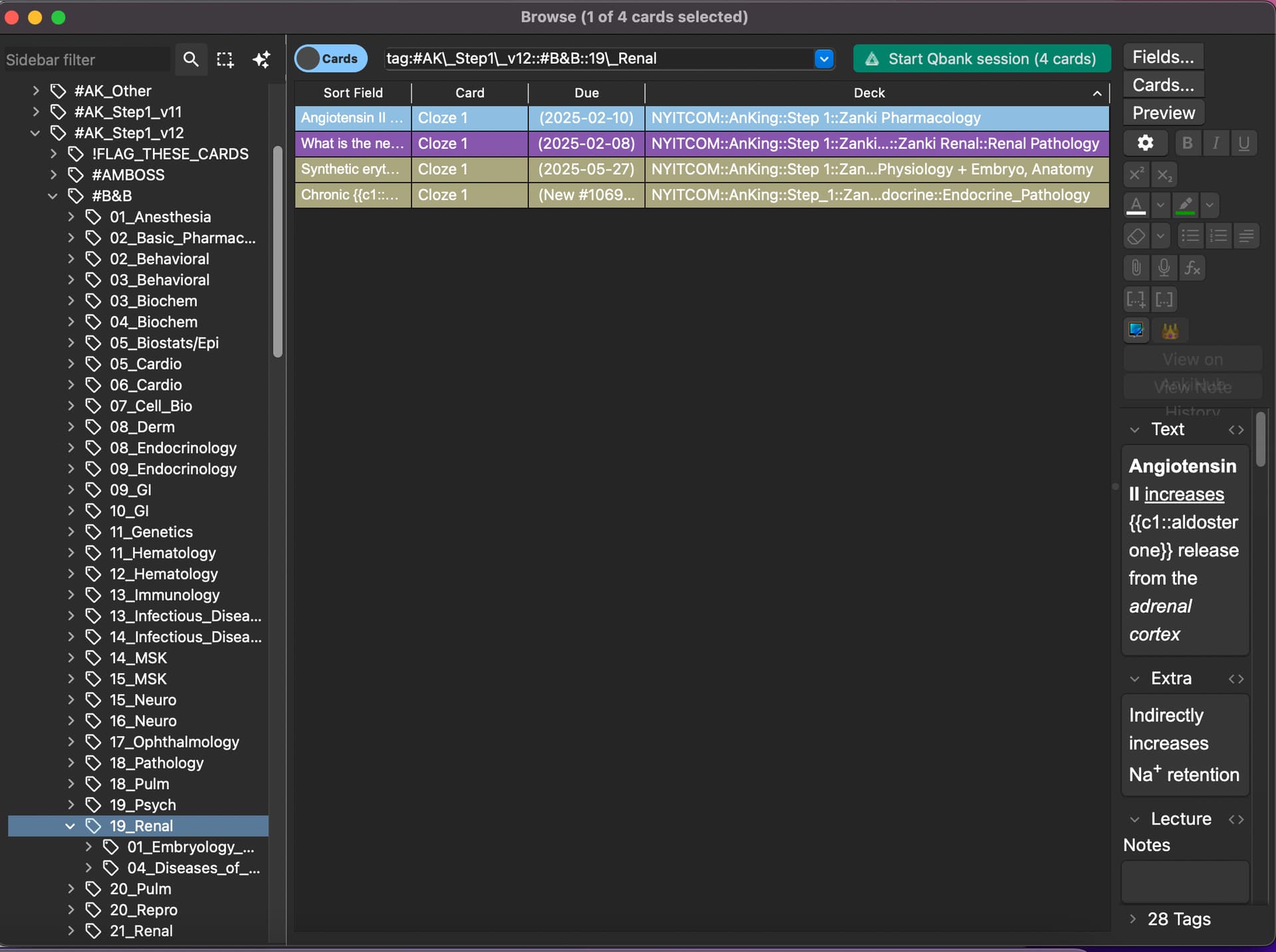Click the record audio microphone icon
The image size is (1276, 952).
(x=1164, y=268)
